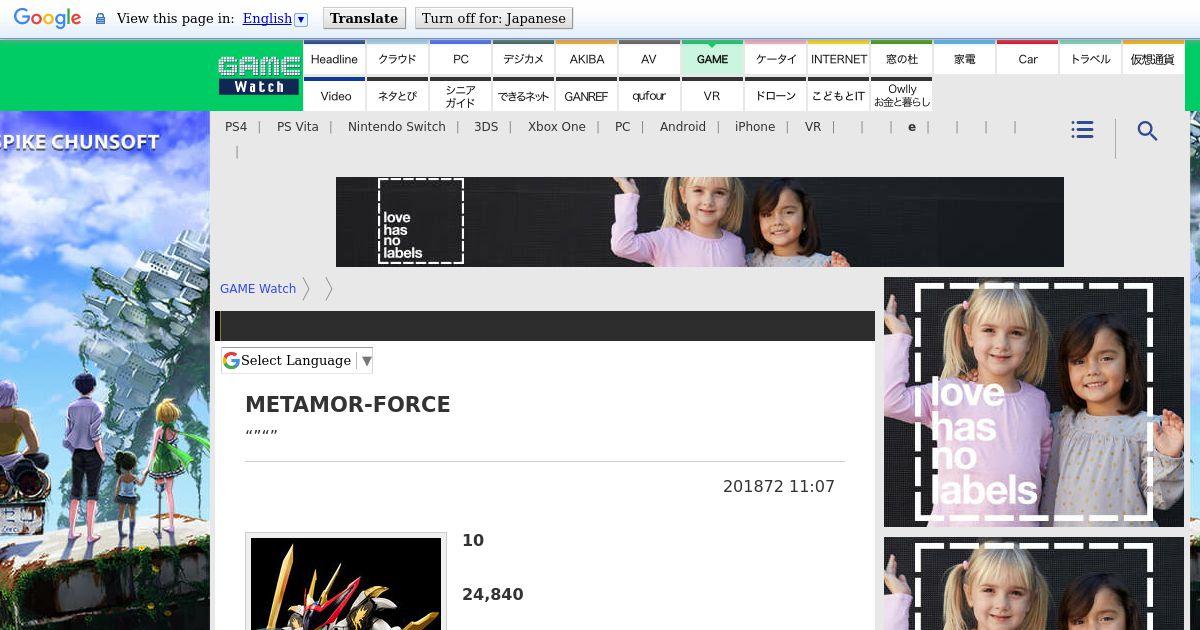This screenshot has height=630, width=1200.
Task: Open the Video tab
Action: [x=334, y=95]
